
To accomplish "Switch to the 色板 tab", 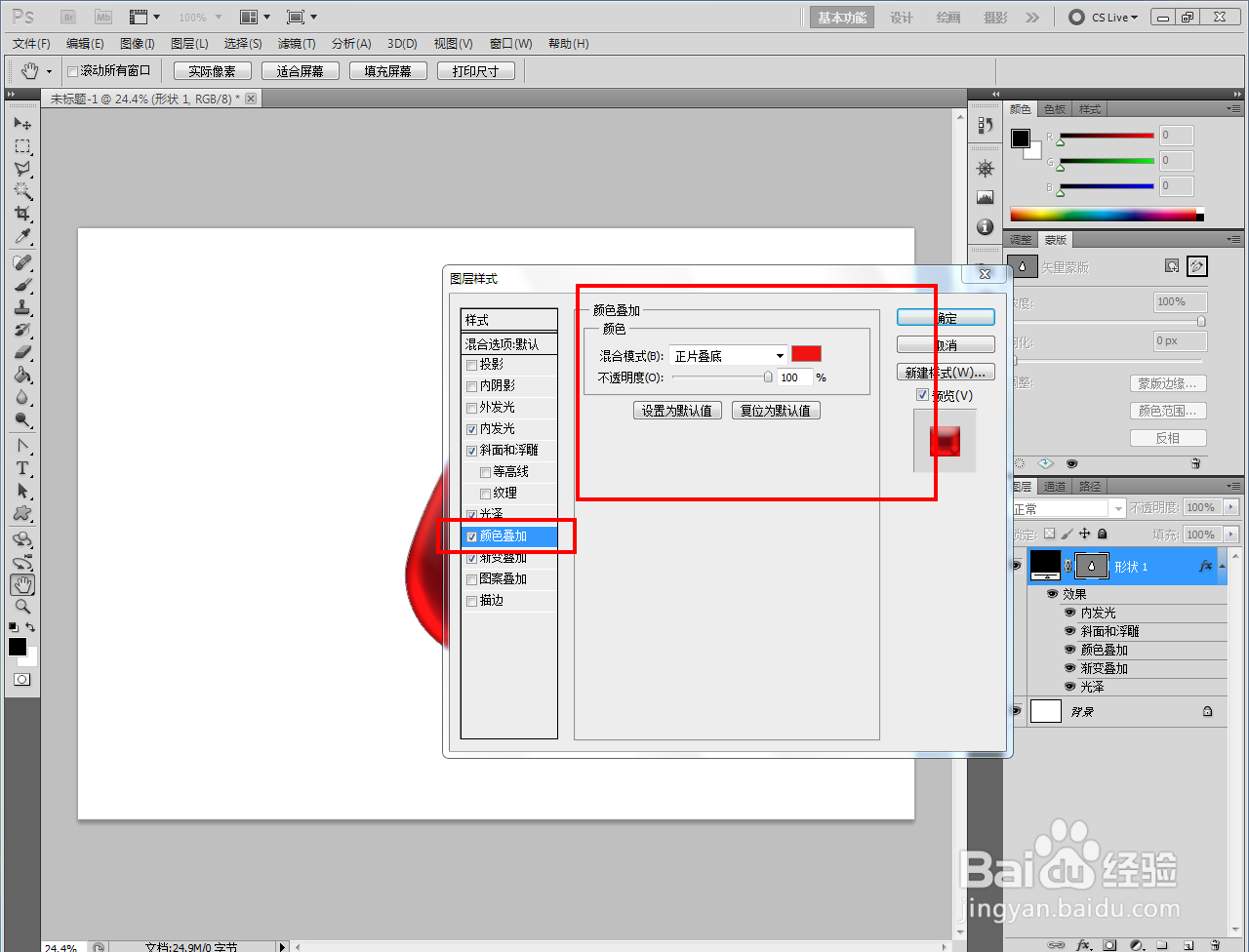I will [x=1055, y=109].
